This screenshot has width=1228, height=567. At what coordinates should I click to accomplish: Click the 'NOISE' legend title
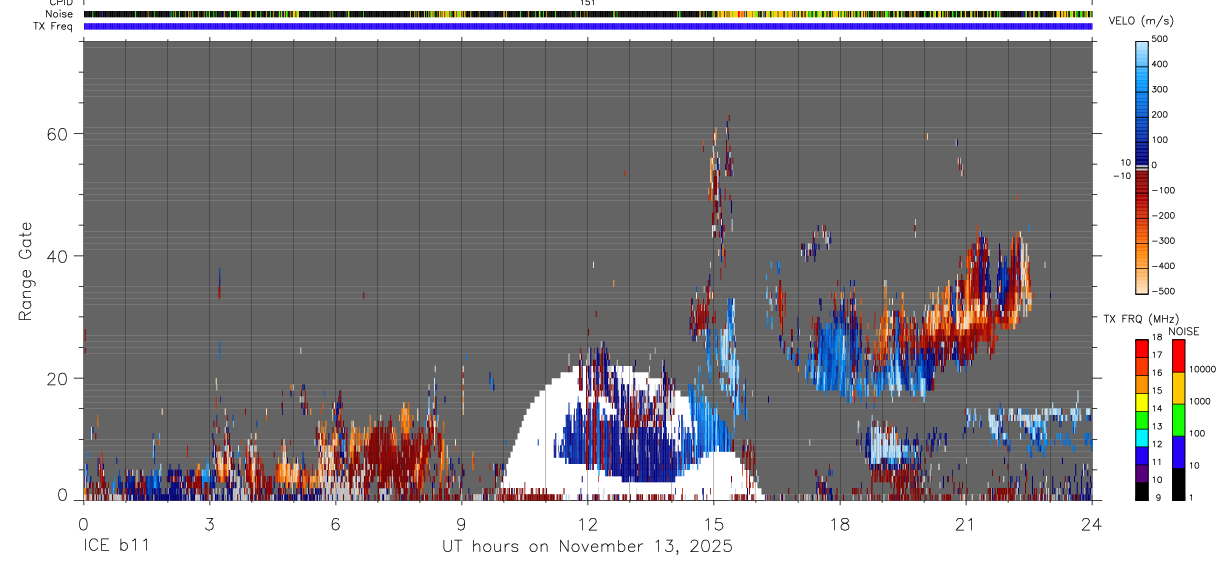(1186, 331)
